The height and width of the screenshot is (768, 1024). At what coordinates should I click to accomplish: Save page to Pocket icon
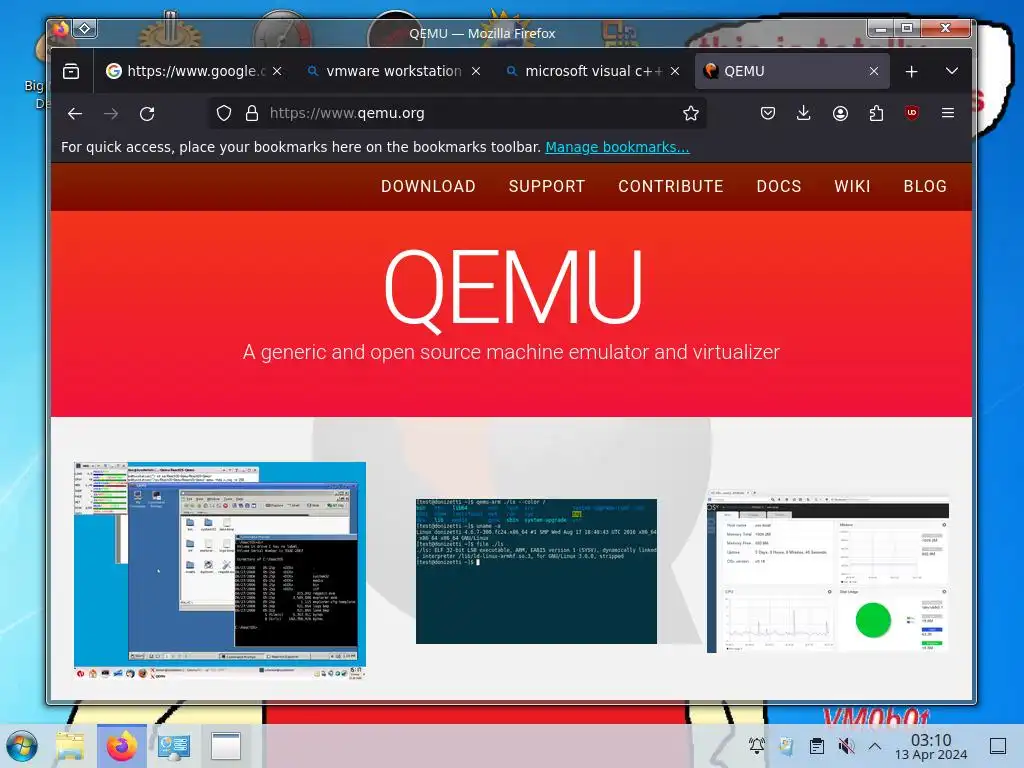tap(768, 114)
